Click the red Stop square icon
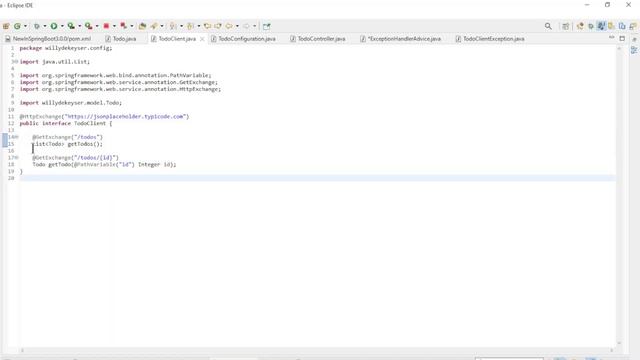The image size is (640, 360). point(106,26)
